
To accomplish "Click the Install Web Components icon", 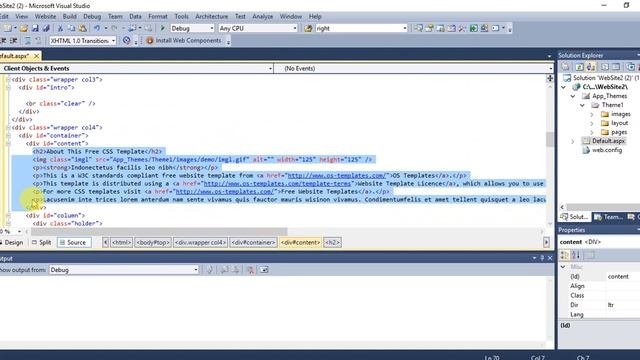I will (149, 40).
